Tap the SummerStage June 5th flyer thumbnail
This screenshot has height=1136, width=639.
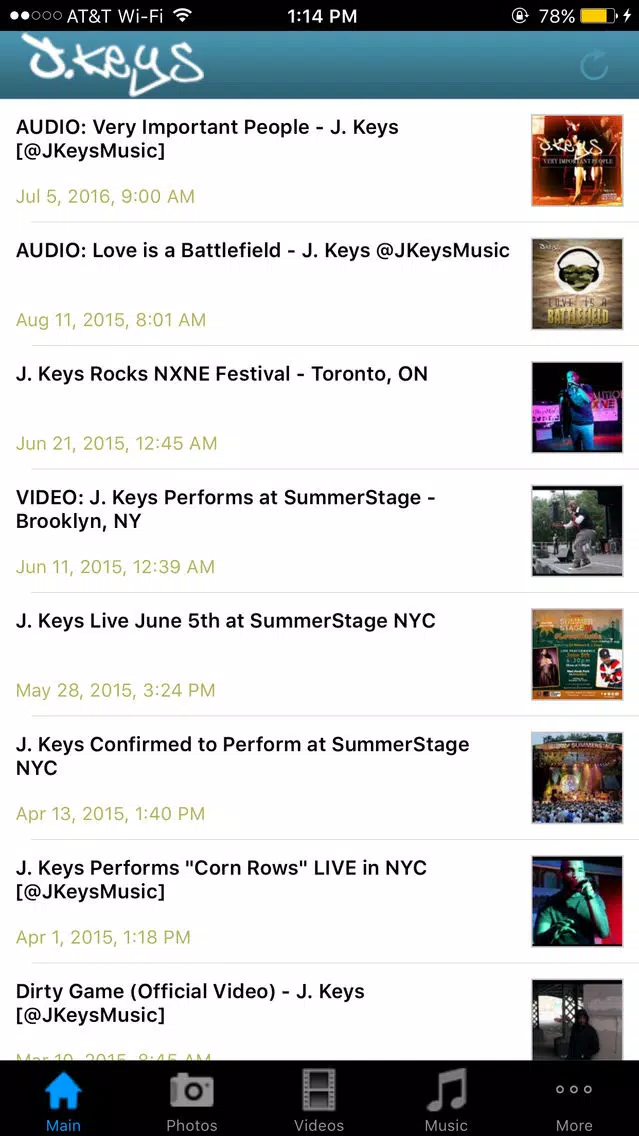pos(577,654)
